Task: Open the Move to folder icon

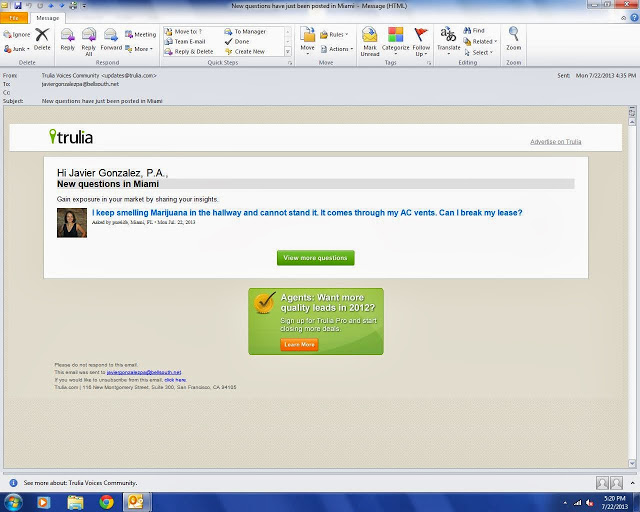Action: click(307, 41)
